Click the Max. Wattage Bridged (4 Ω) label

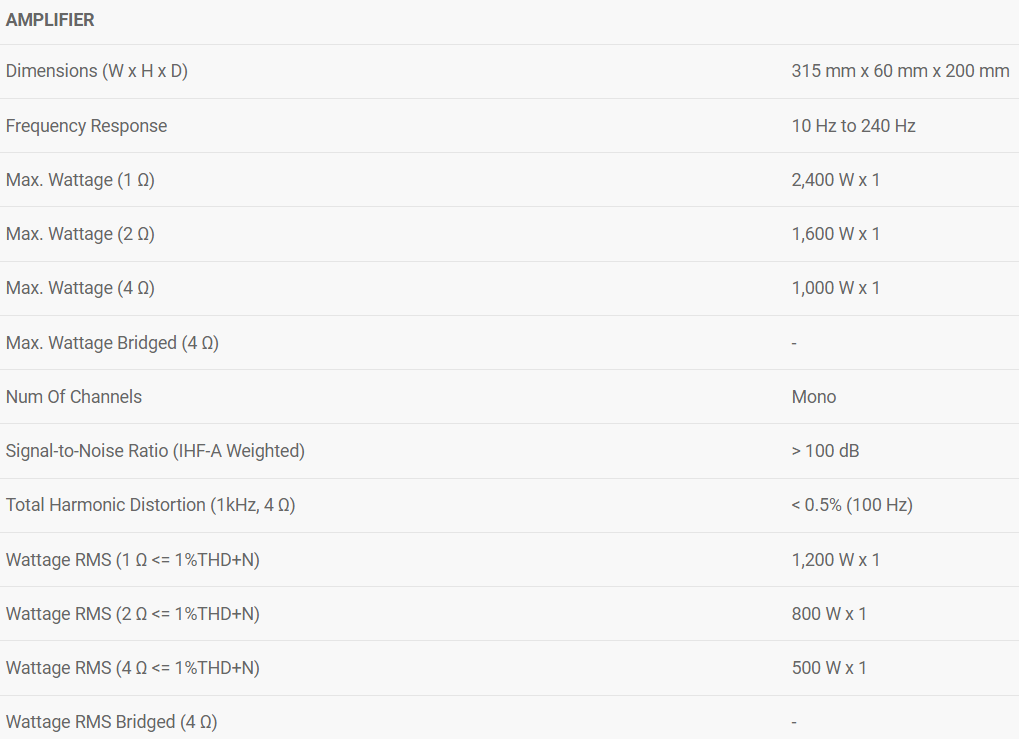(112, 343)
